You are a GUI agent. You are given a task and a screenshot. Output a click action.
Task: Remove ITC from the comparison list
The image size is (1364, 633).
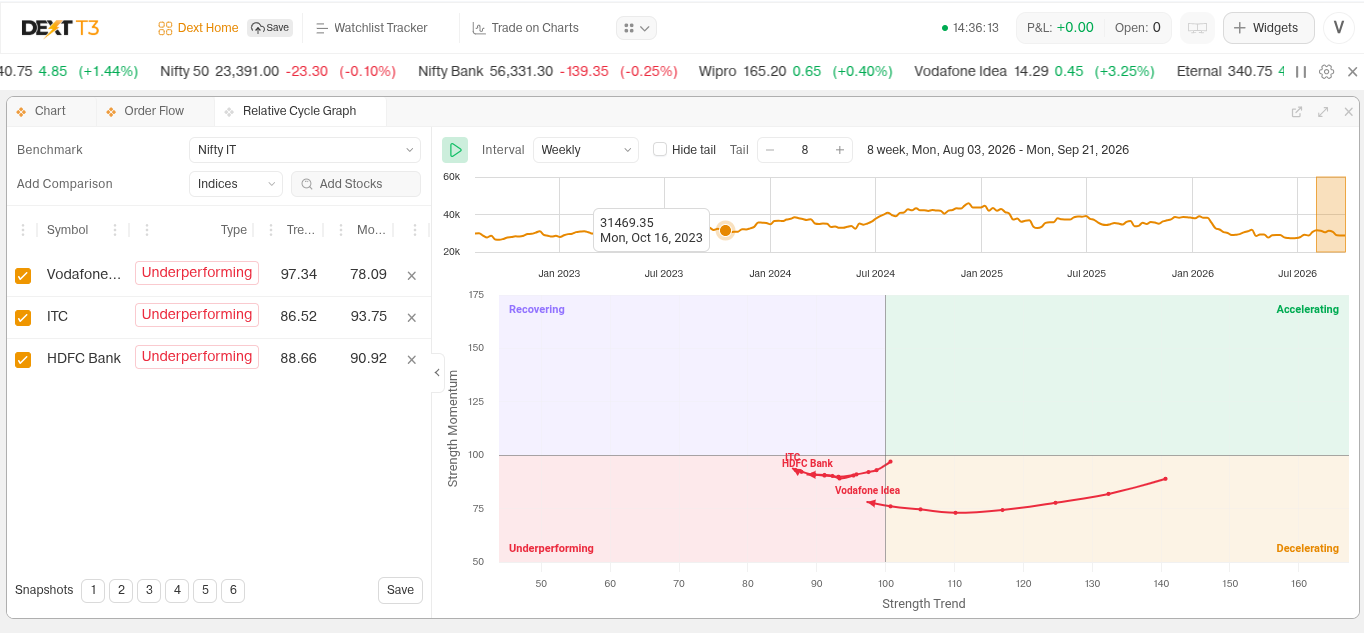pos(411,317)
